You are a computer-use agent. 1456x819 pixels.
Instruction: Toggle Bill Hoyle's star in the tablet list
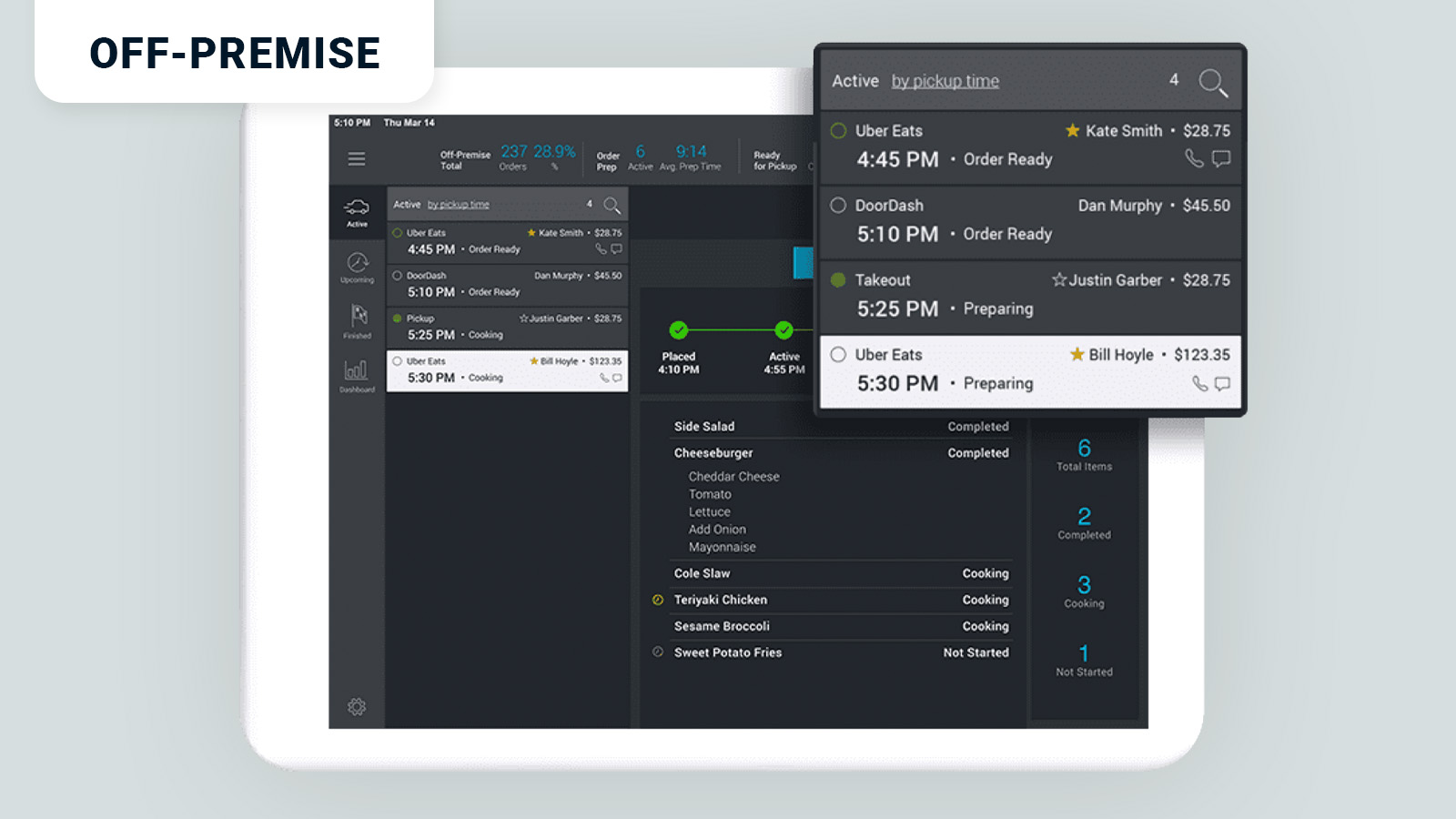pyautogui.click(x=534, y=361)
